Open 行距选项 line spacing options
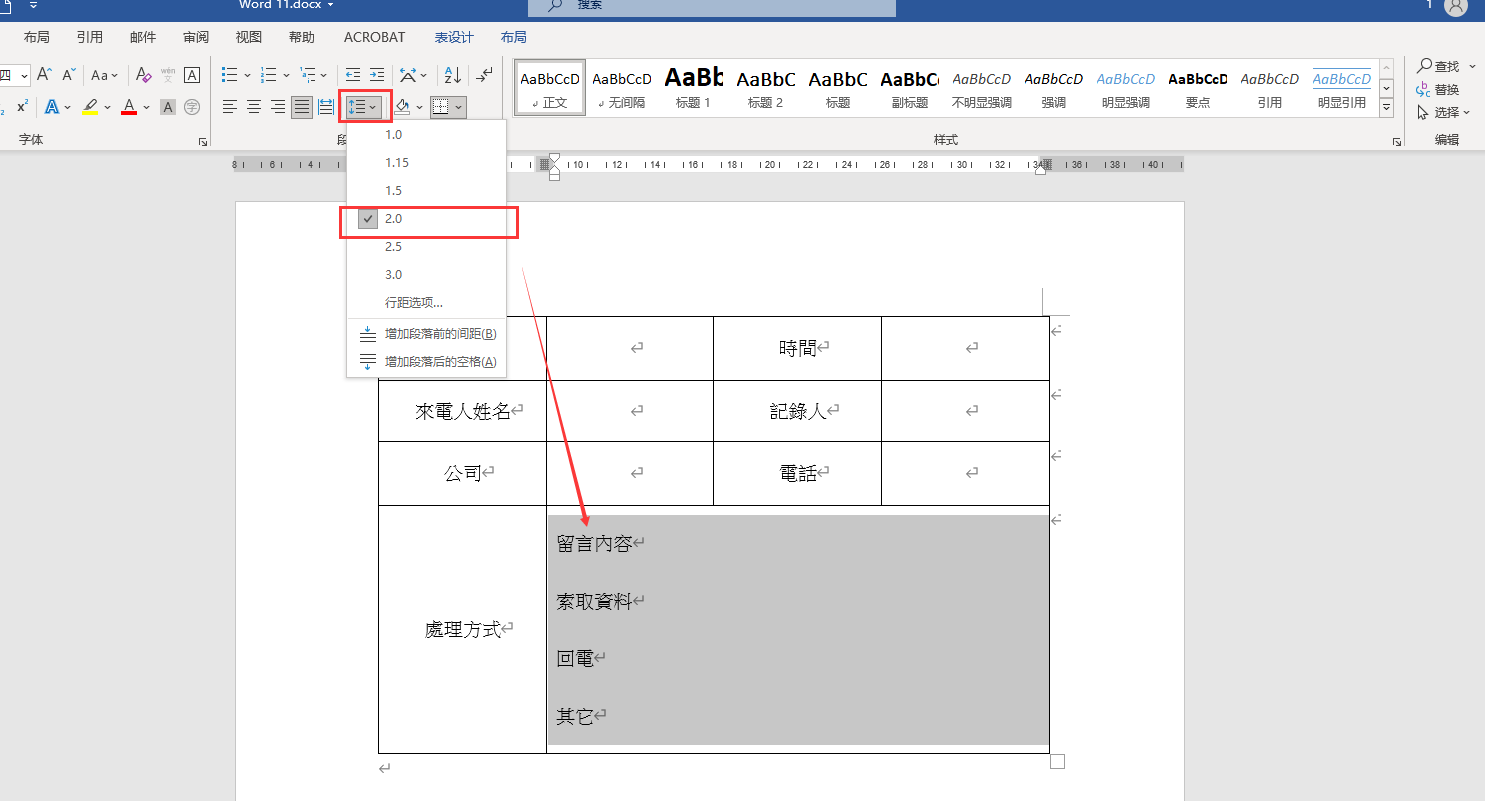Viewport: 1485px width, 801px height. (427, 303)
